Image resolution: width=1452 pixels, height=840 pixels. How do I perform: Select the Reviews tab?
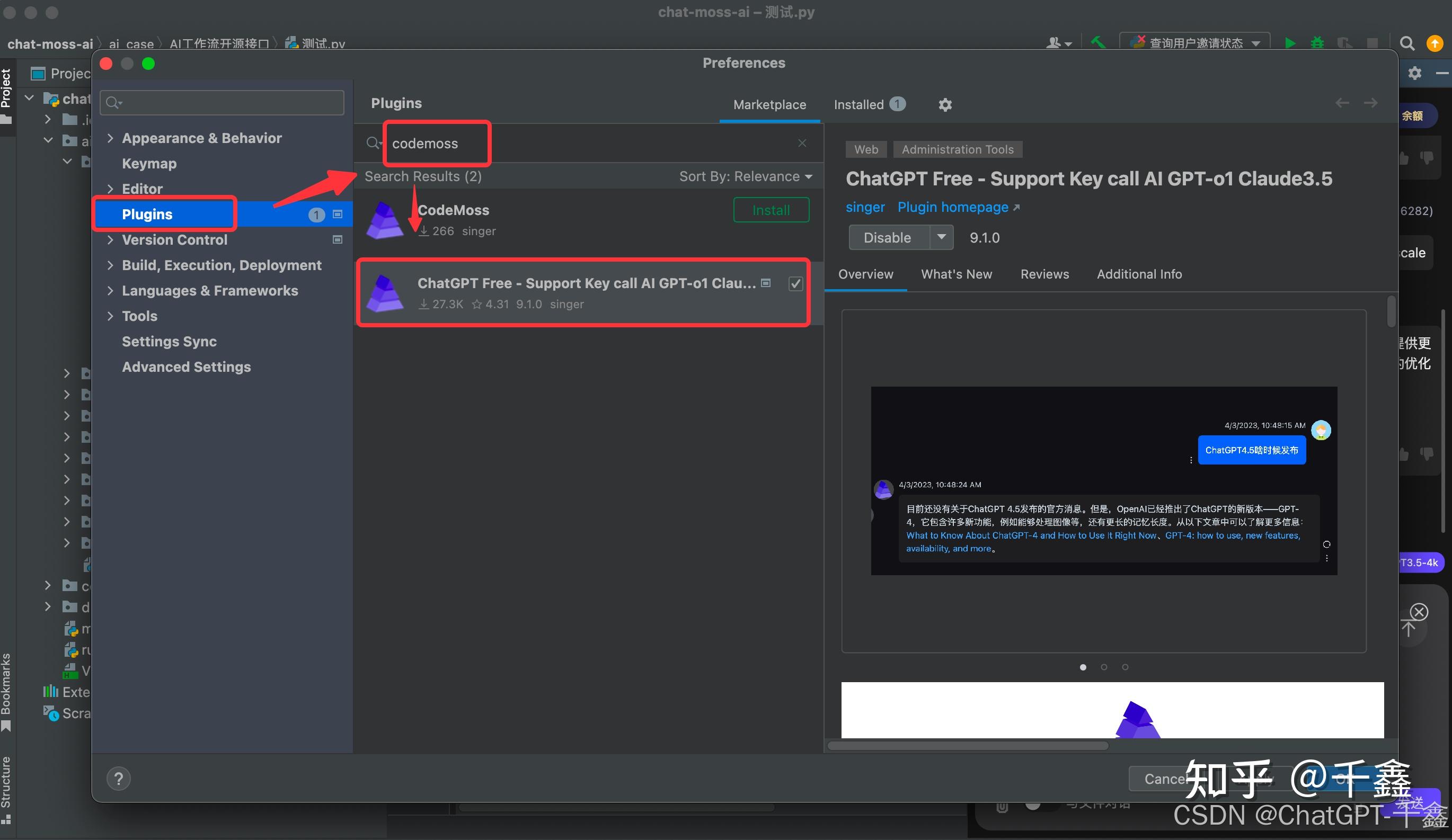[x=1044, y=274]
